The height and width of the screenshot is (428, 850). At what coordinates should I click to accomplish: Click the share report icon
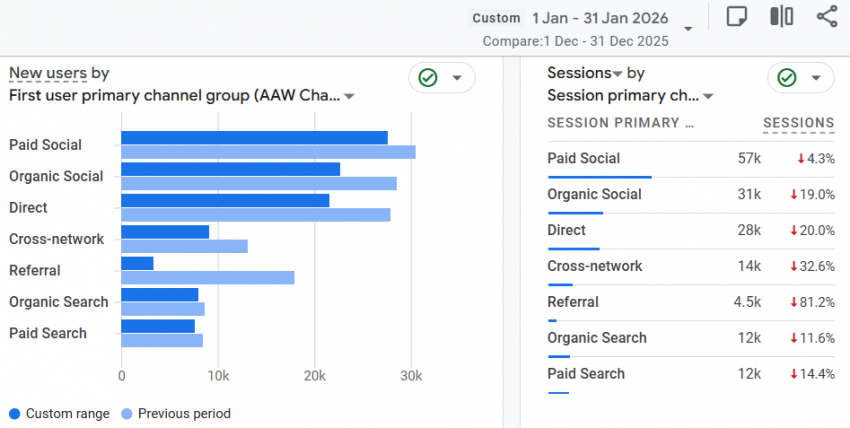coord(826,17)
